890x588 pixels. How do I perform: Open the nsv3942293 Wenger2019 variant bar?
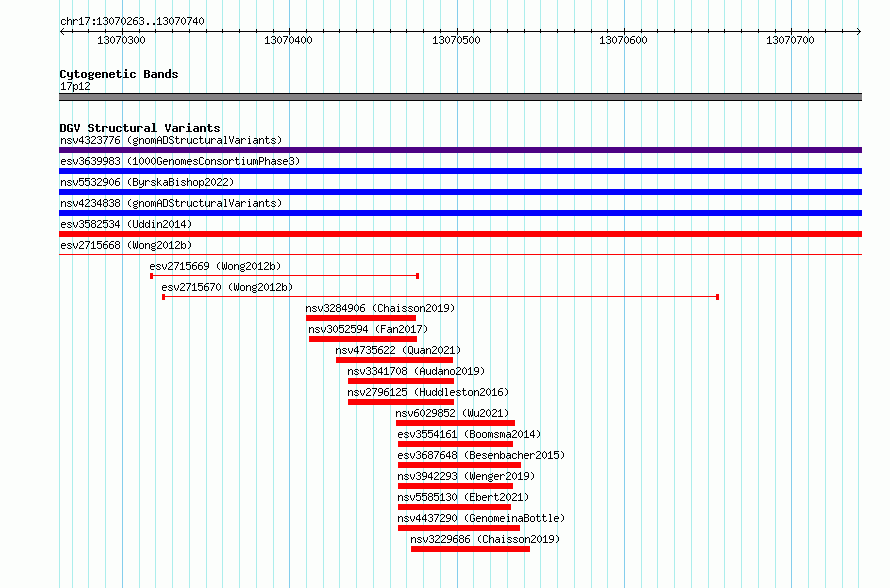tap(455, 486)
